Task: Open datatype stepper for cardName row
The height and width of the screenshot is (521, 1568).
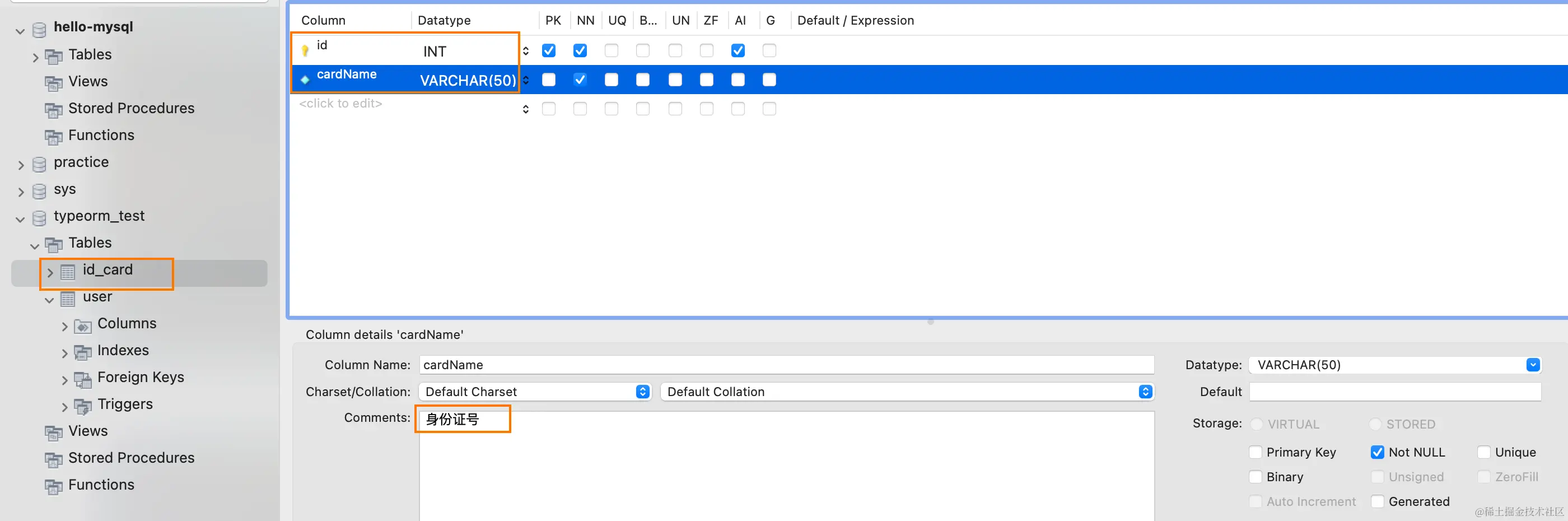Action: 526,80
